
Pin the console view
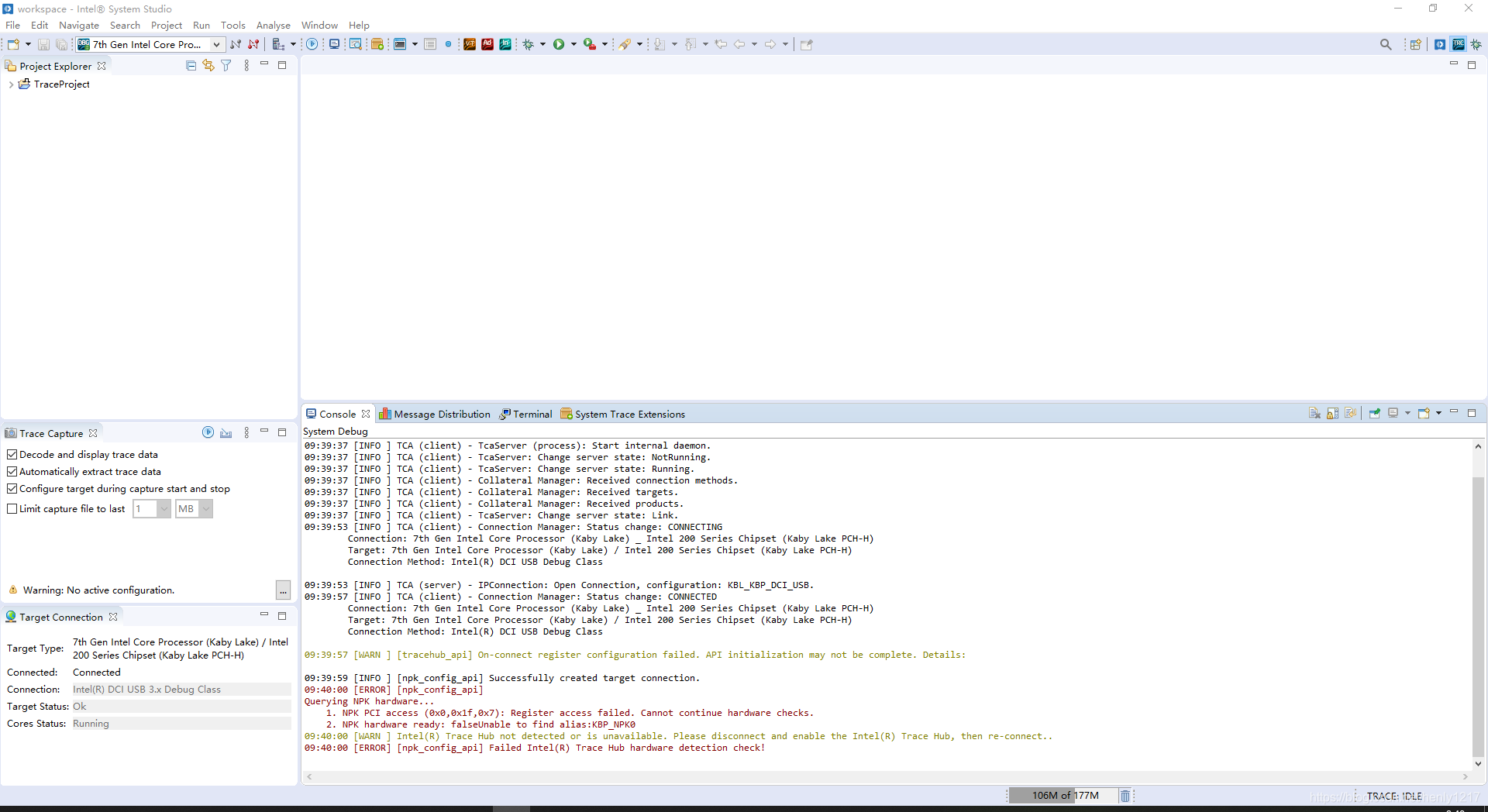1374,414
